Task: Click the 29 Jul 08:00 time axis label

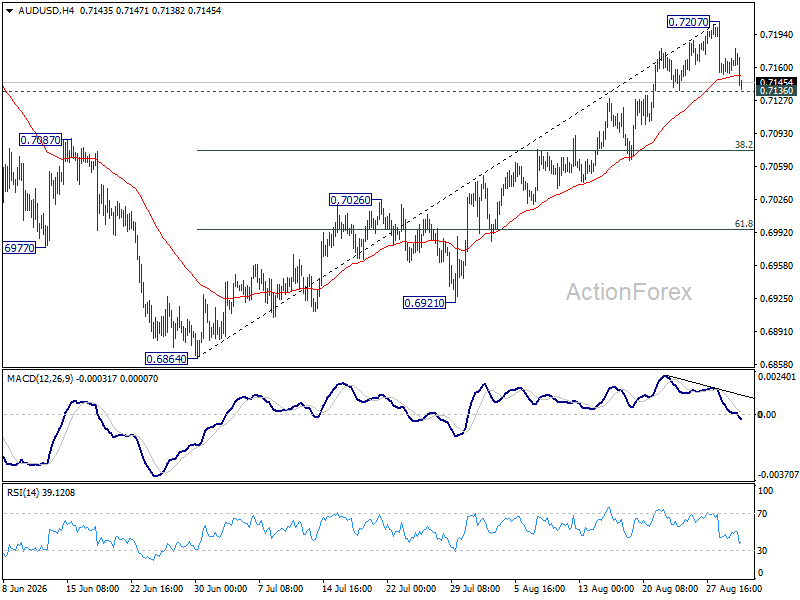Action: pyautogui.click(x=474, y=589)
